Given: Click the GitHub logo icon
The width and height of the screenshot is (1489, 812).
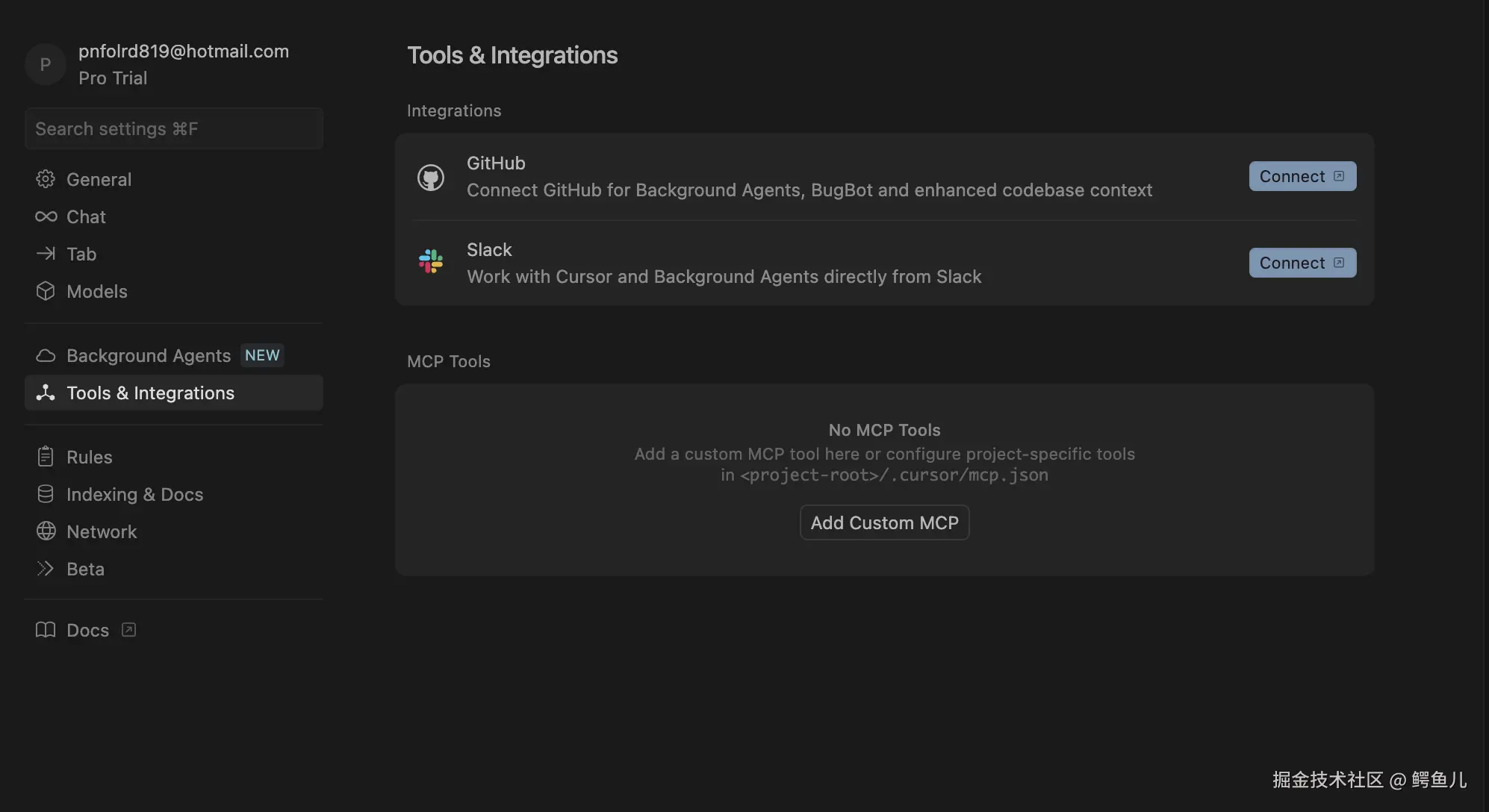Looking at the screenshot, I should coord(431,177).
